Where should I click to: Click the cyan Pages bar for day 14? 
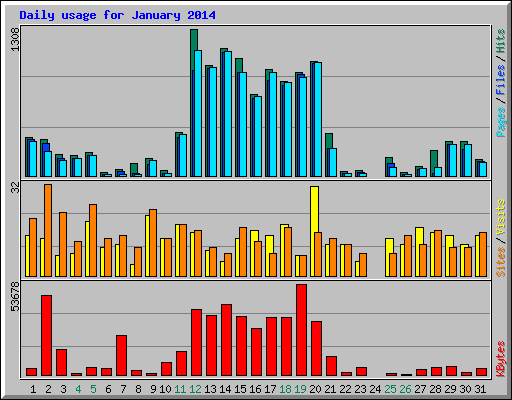pyautogui.click(x=228, y=114)
